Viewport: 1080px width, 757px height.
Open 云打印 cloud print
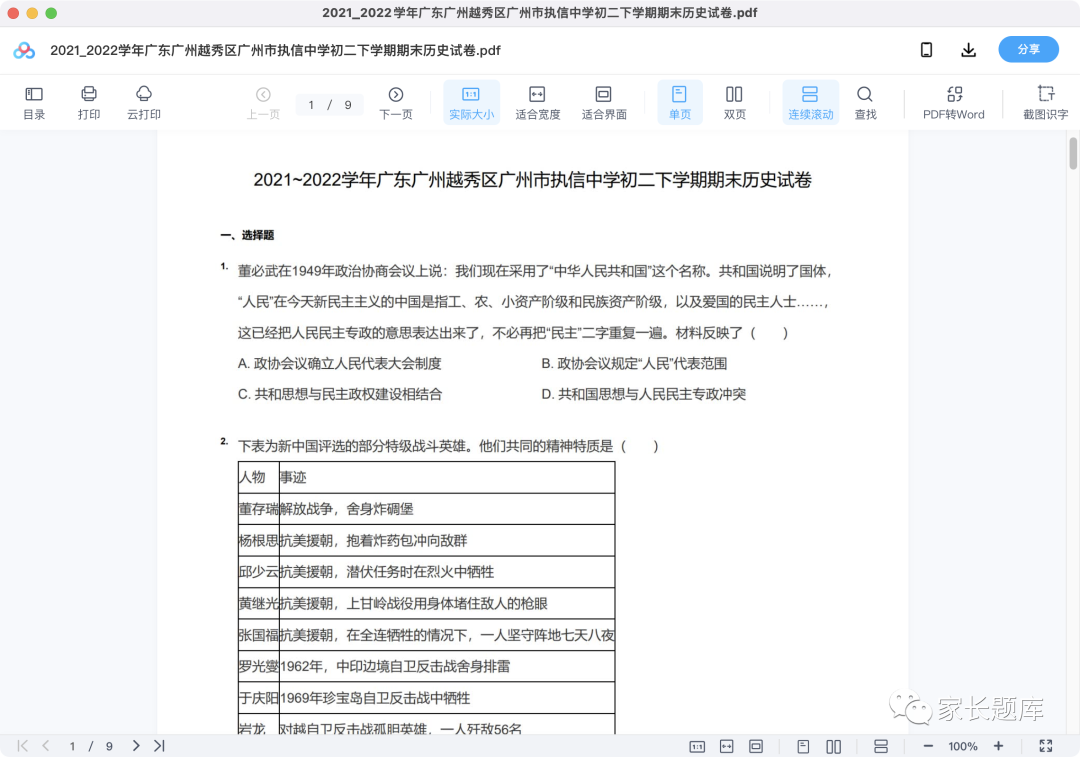[x=143, y=103]
